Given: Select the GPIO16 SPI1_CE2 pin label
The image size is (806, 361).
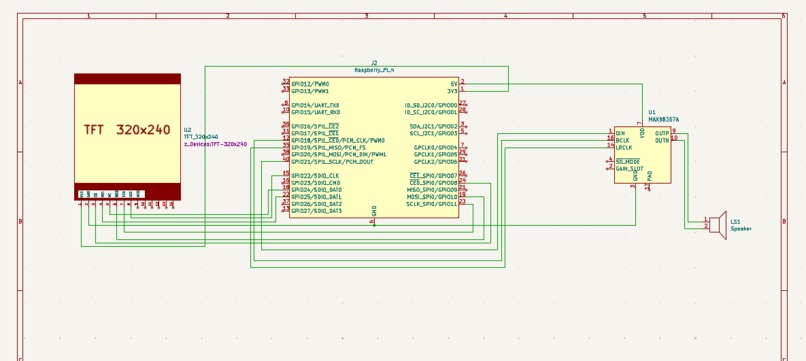Looking at the screenshot, I should (x=315, y=126).
